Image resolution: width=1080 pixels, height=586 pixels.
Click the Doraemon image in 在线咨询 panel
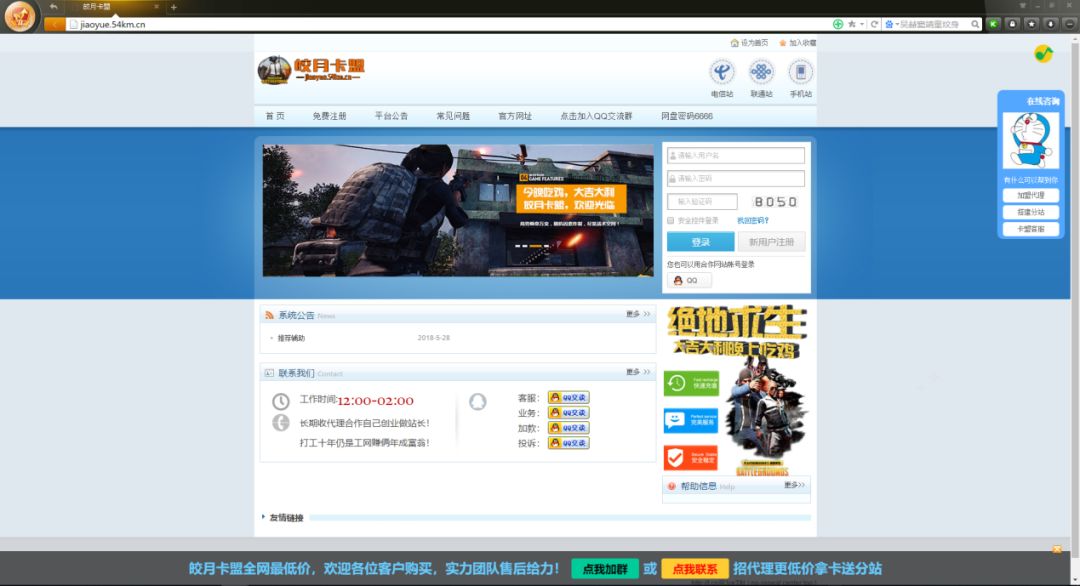coord(1030,140)
